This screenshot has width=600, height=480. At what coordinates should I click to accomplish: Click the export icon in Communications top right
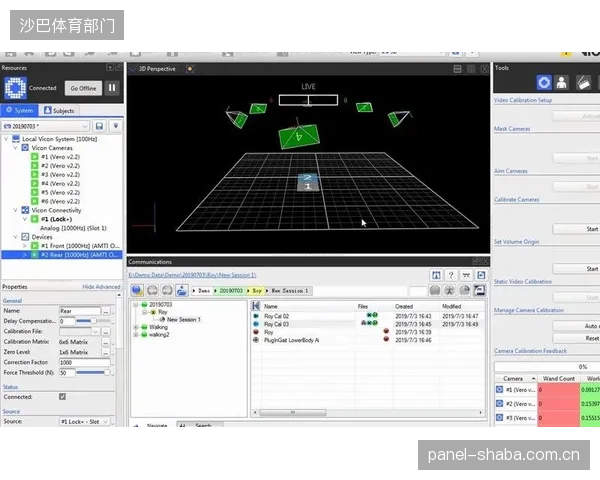coord(481,275)
